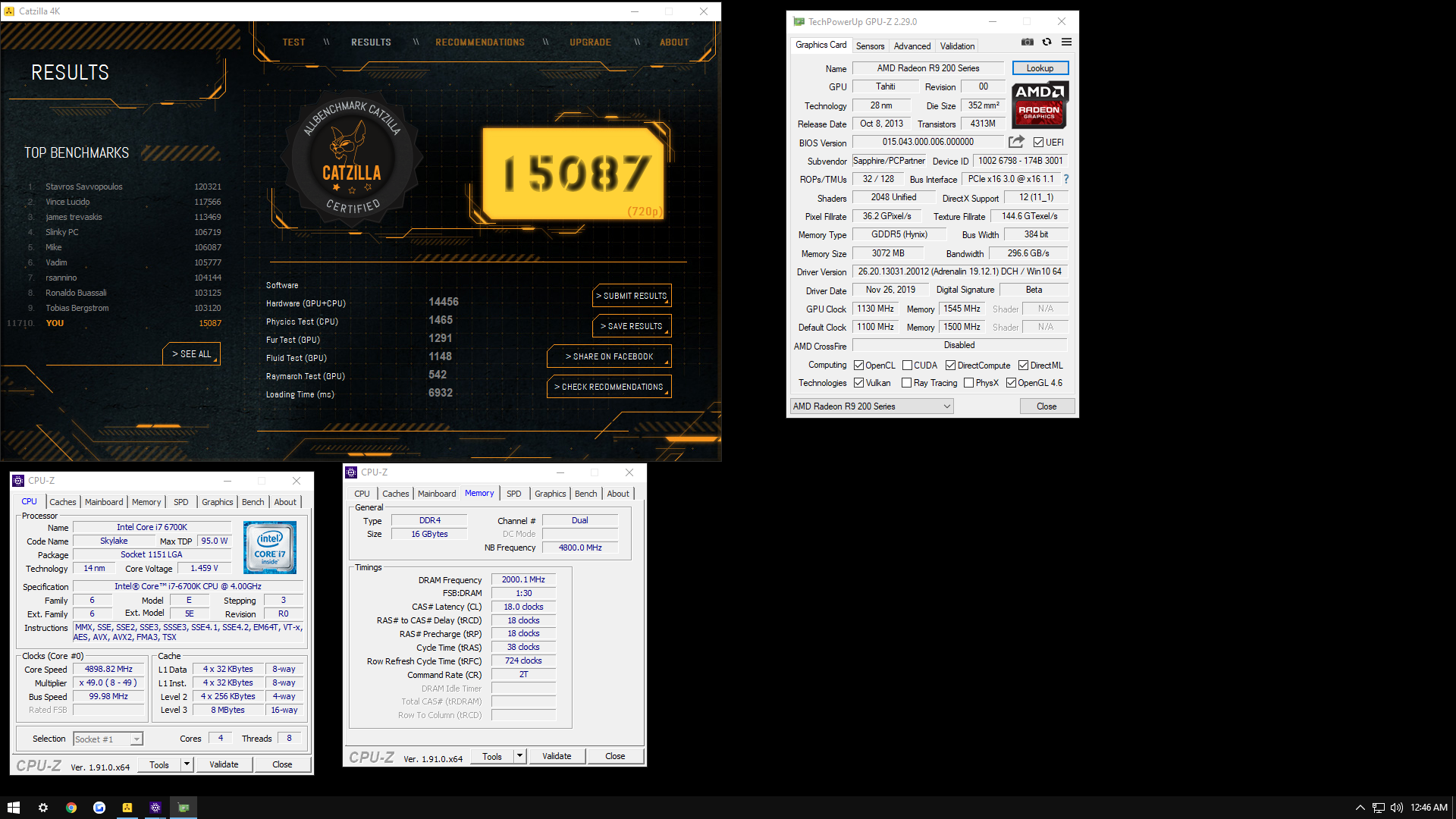Click the network icon in system tray
The image size is (1456, 819).
pyautogui.click(x=1379, y=808)
